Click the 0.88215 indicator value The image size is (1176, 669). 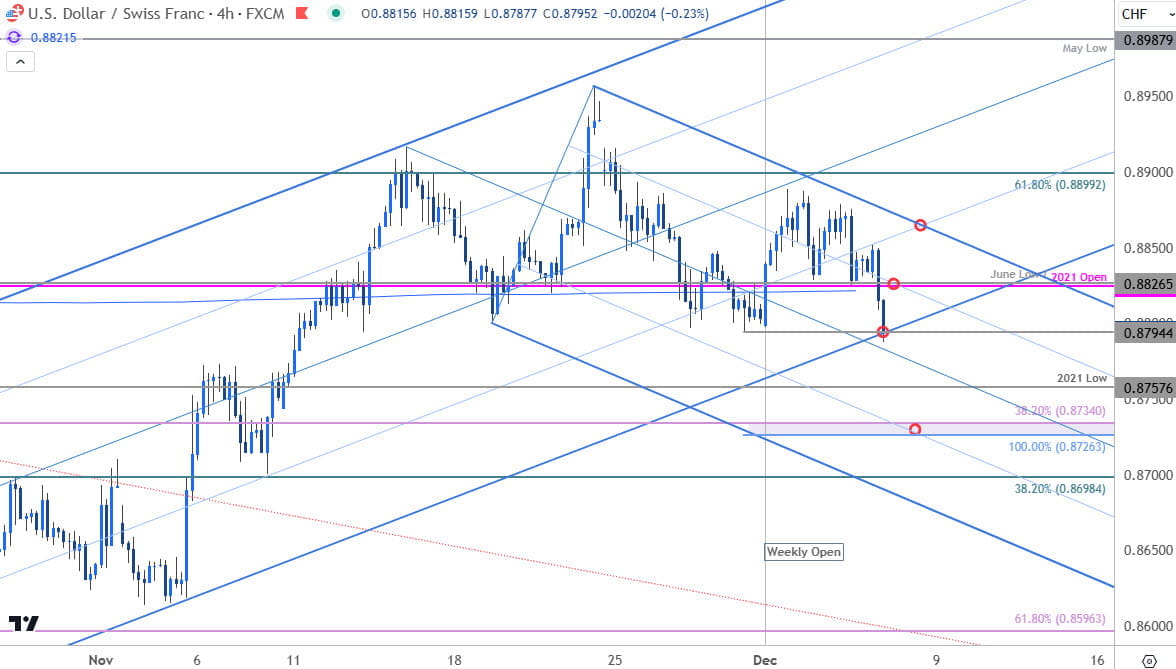[x=53, y=38]
